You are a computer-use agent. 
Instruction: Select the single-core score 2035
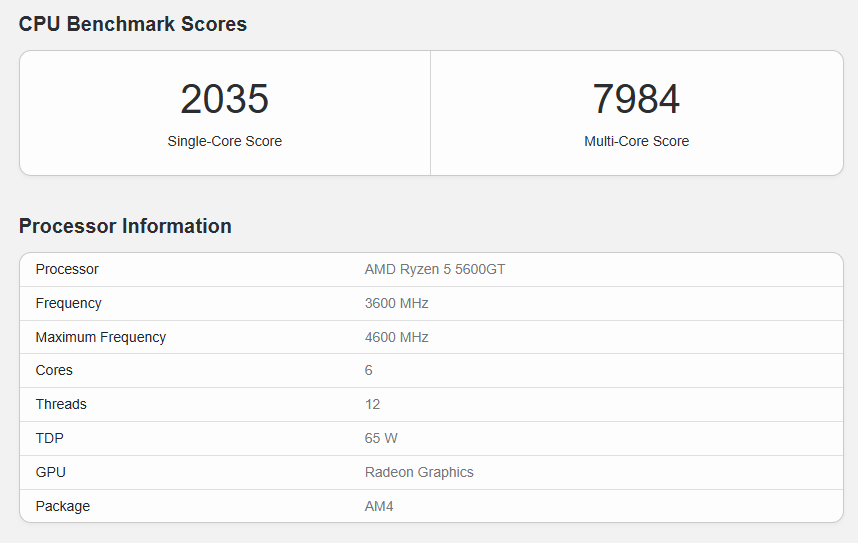click(224, 99)
